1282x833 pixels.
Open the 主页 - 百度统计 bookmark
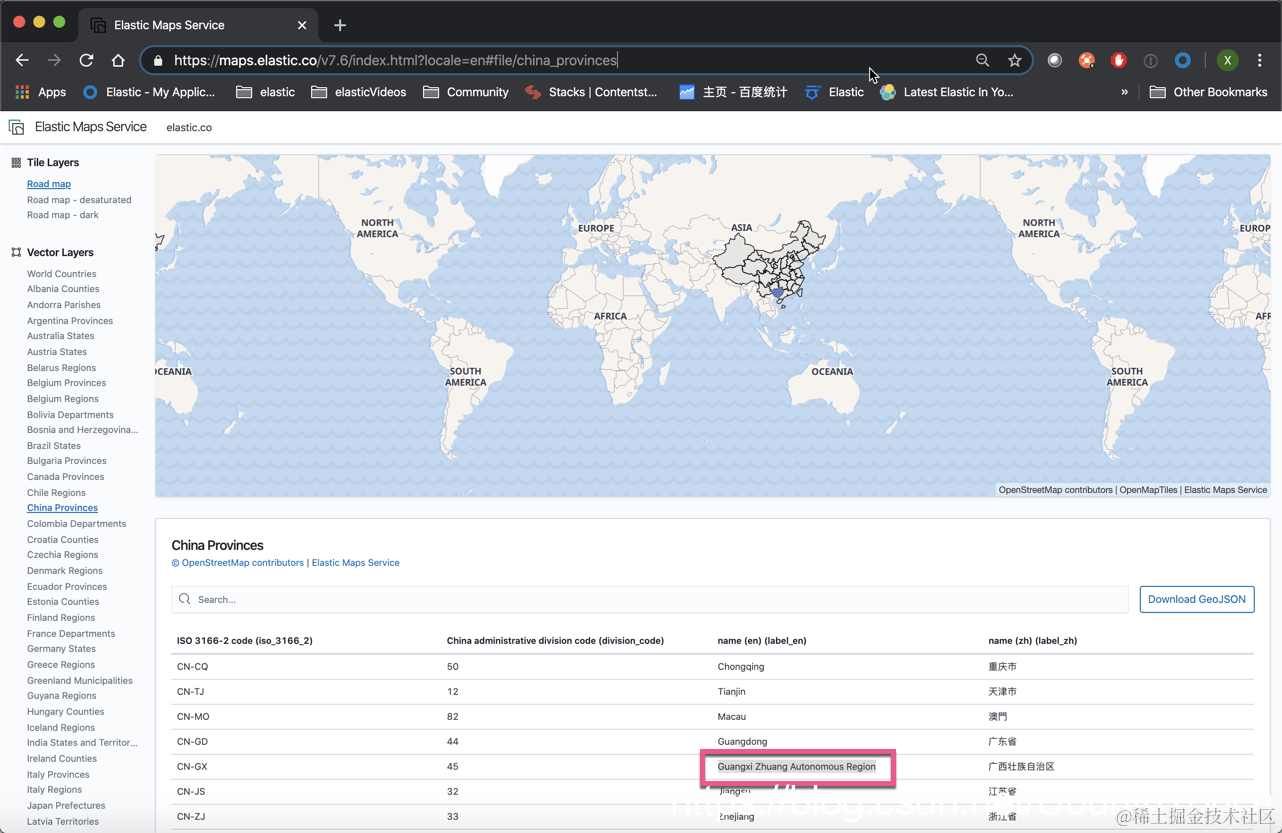(x=733, y=92)
